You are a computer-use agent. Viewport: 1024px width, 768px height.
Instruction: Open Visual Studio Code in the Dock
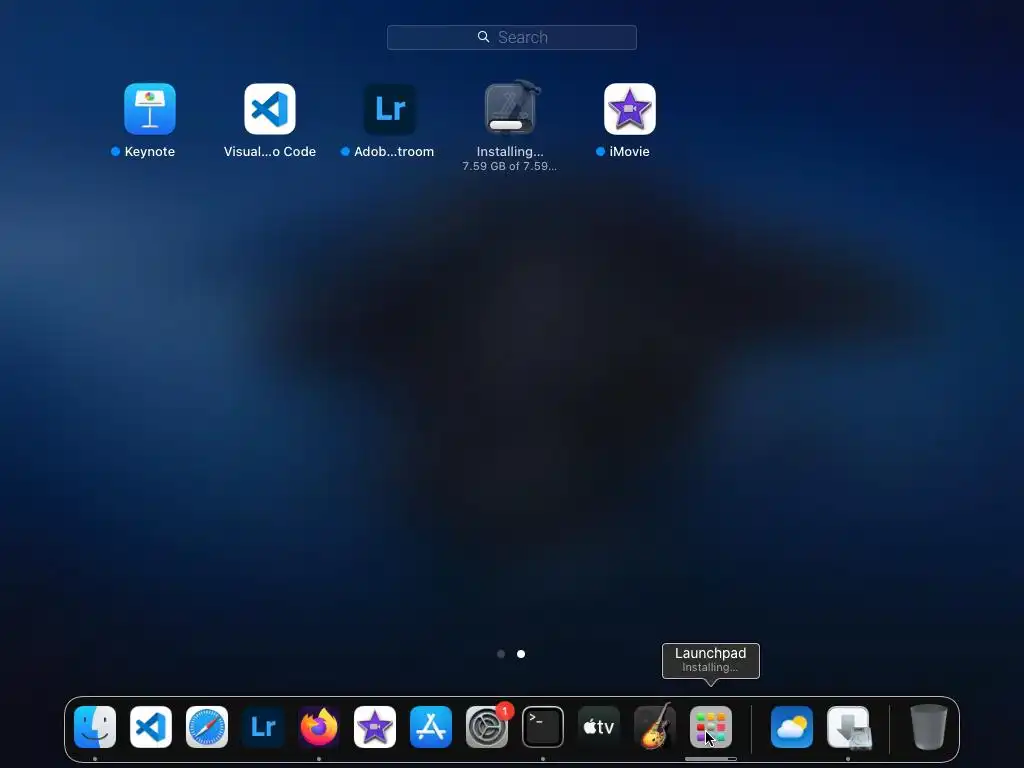coord(151,727)
